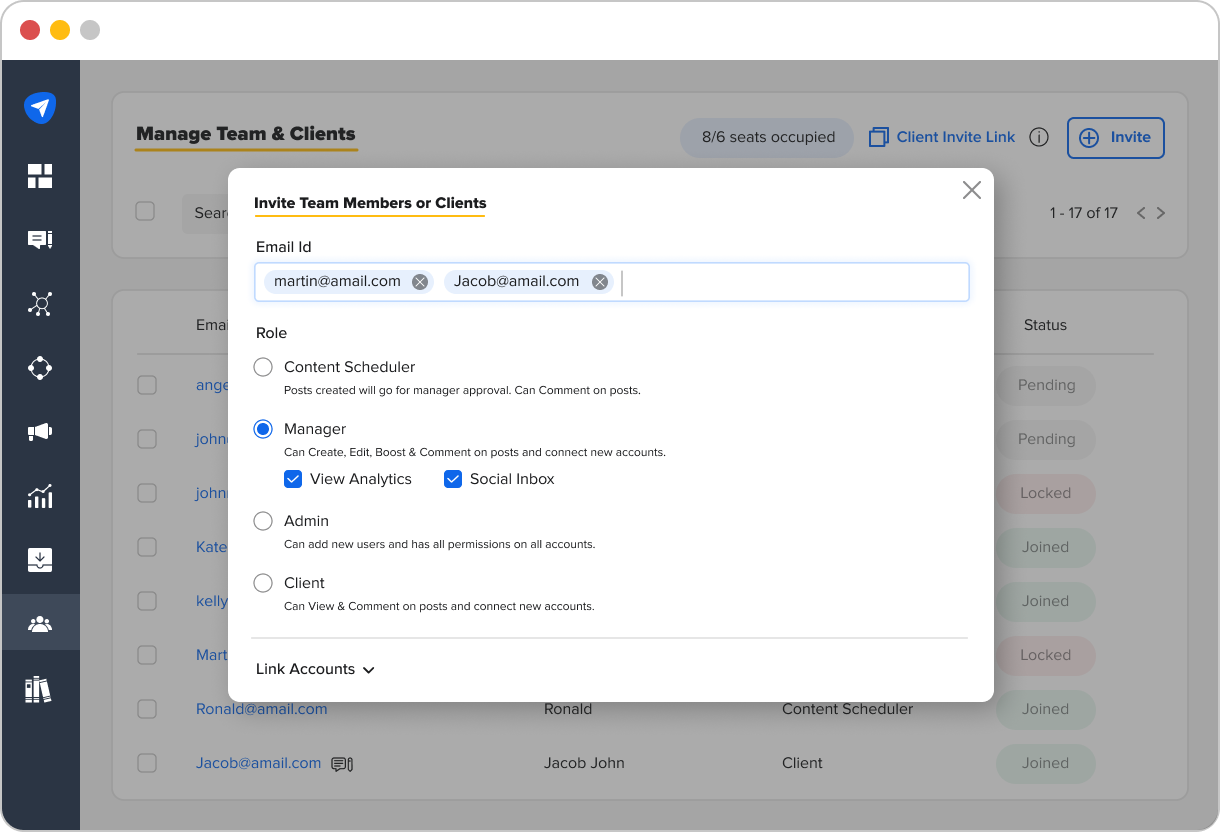This screenshot has height=832, width=1220.
Task: Select the team management sidebar icon
Action: pos(40,624)
